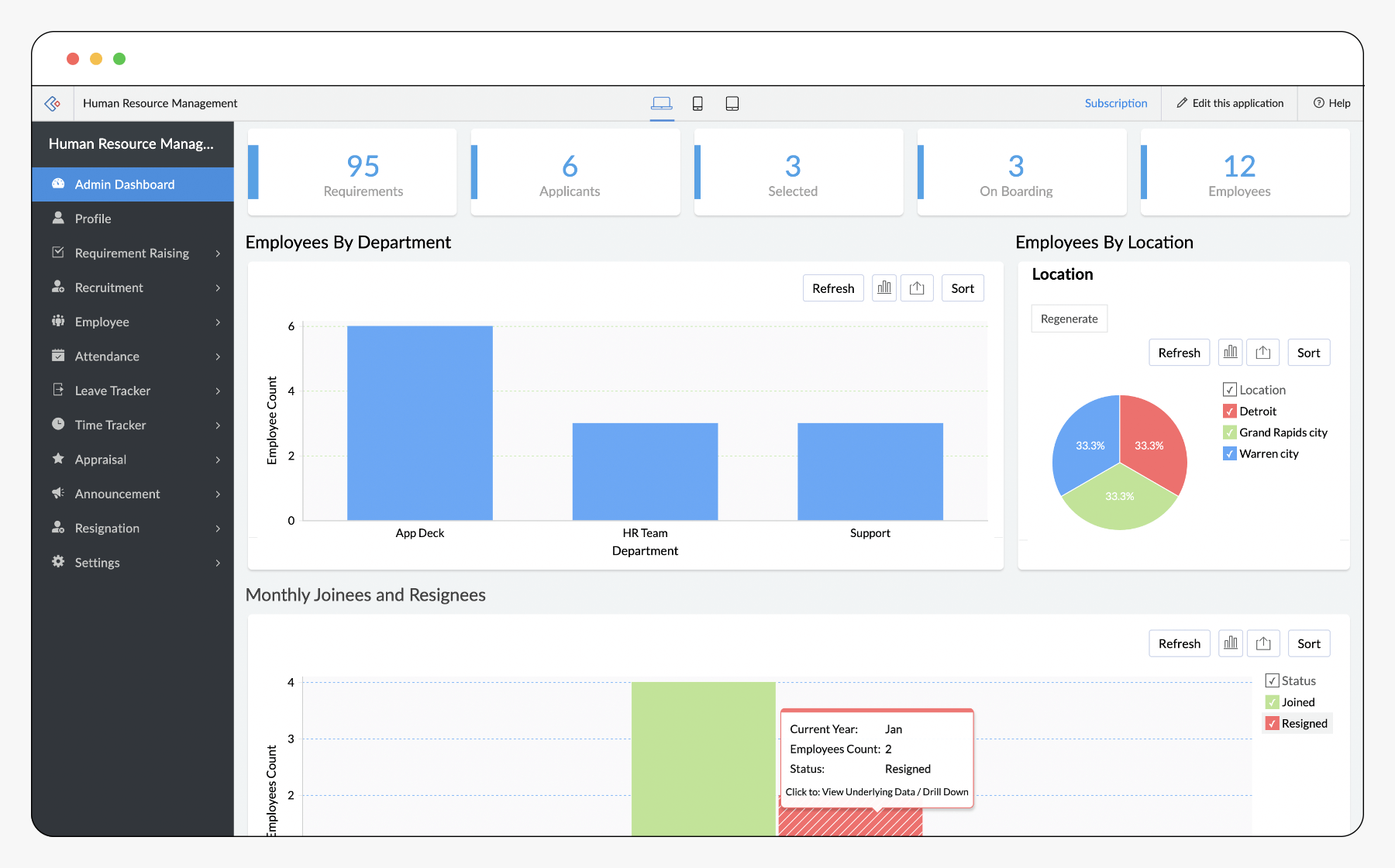Switch to mobile phone preview icon
The height and width of the screenshot is (868, 1395).
pyautogui.click(x=697, y=103)
